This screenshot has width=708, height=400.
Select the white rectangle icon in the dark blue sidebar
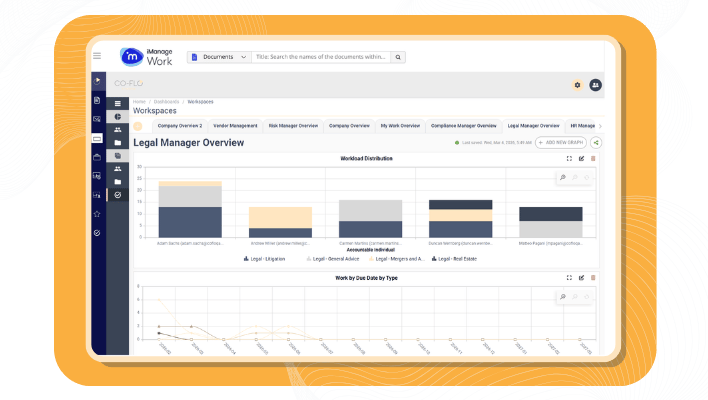click(97, 139)
